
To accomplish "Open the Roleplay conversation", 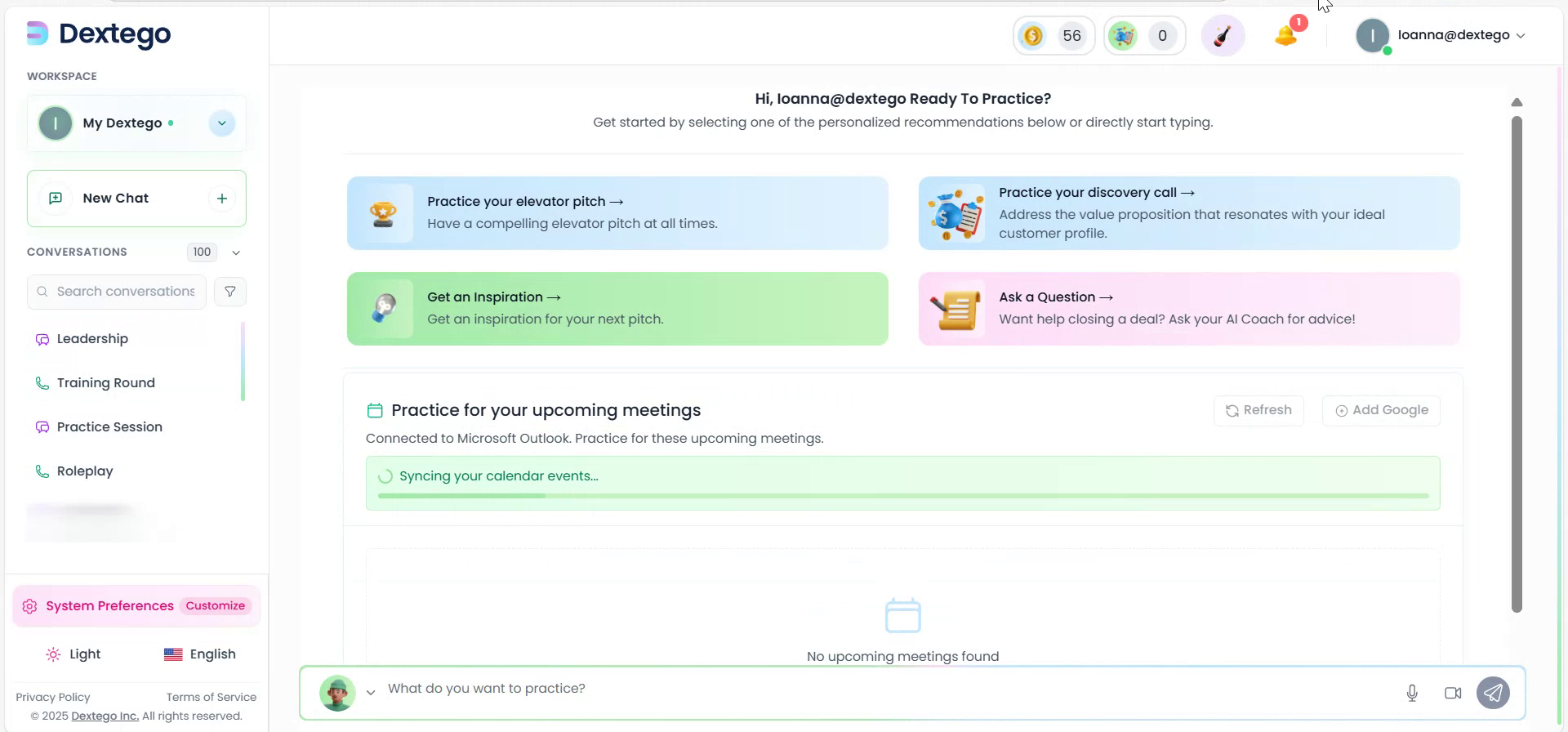I will (85, 471).
